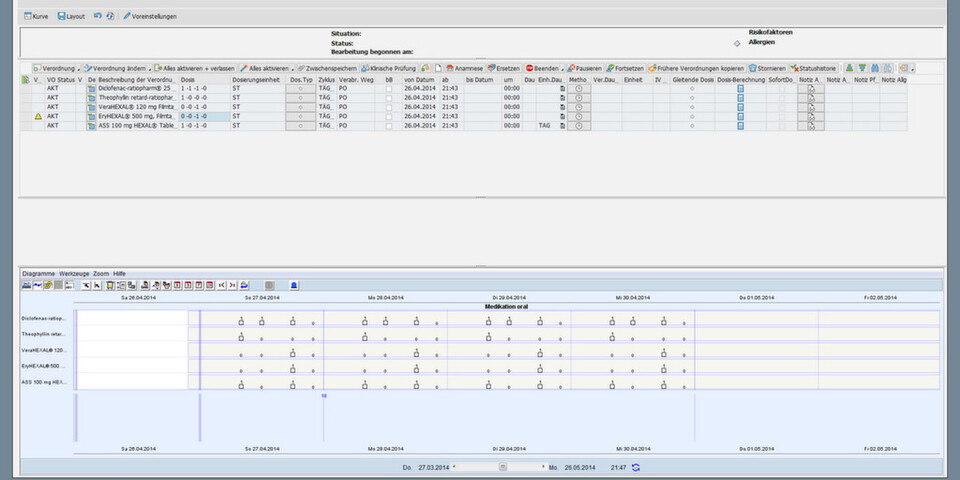Click Metho clock button in ASS 100 row

579,126
